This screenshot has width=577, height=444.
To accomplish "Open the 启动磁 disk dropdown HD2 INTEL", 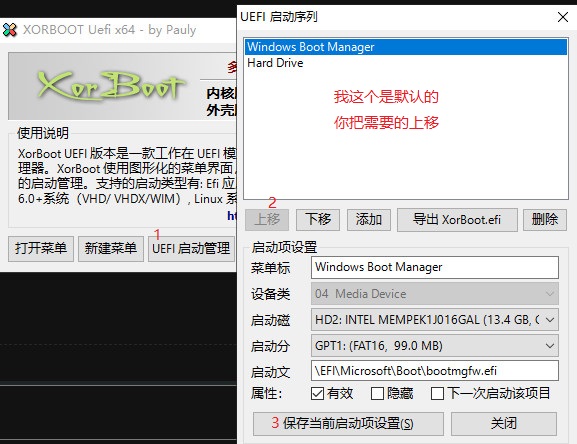I will tap(435, 320).
